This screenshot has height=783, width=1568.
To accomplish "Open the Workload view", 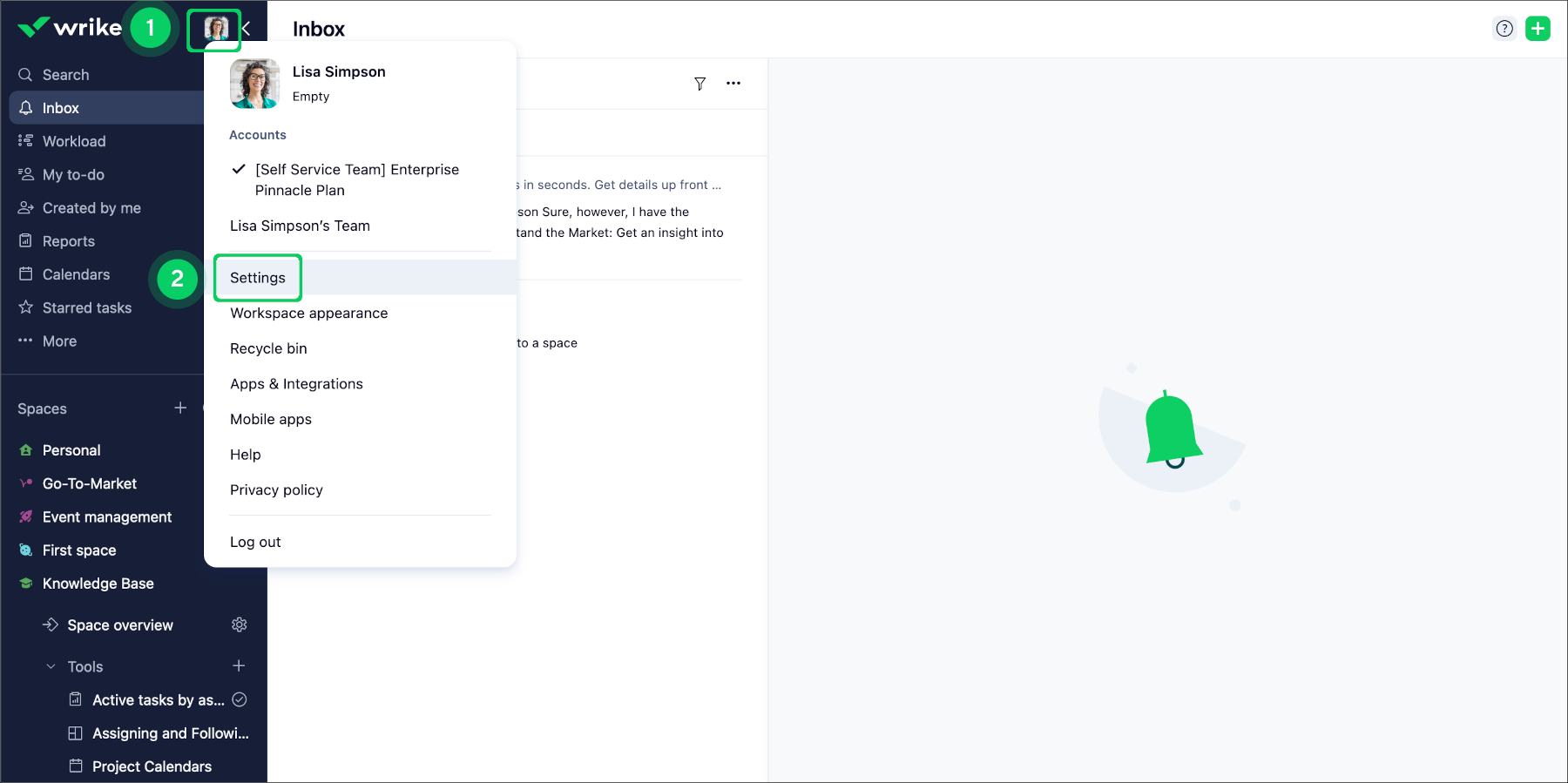I will (x=74, y=141).
